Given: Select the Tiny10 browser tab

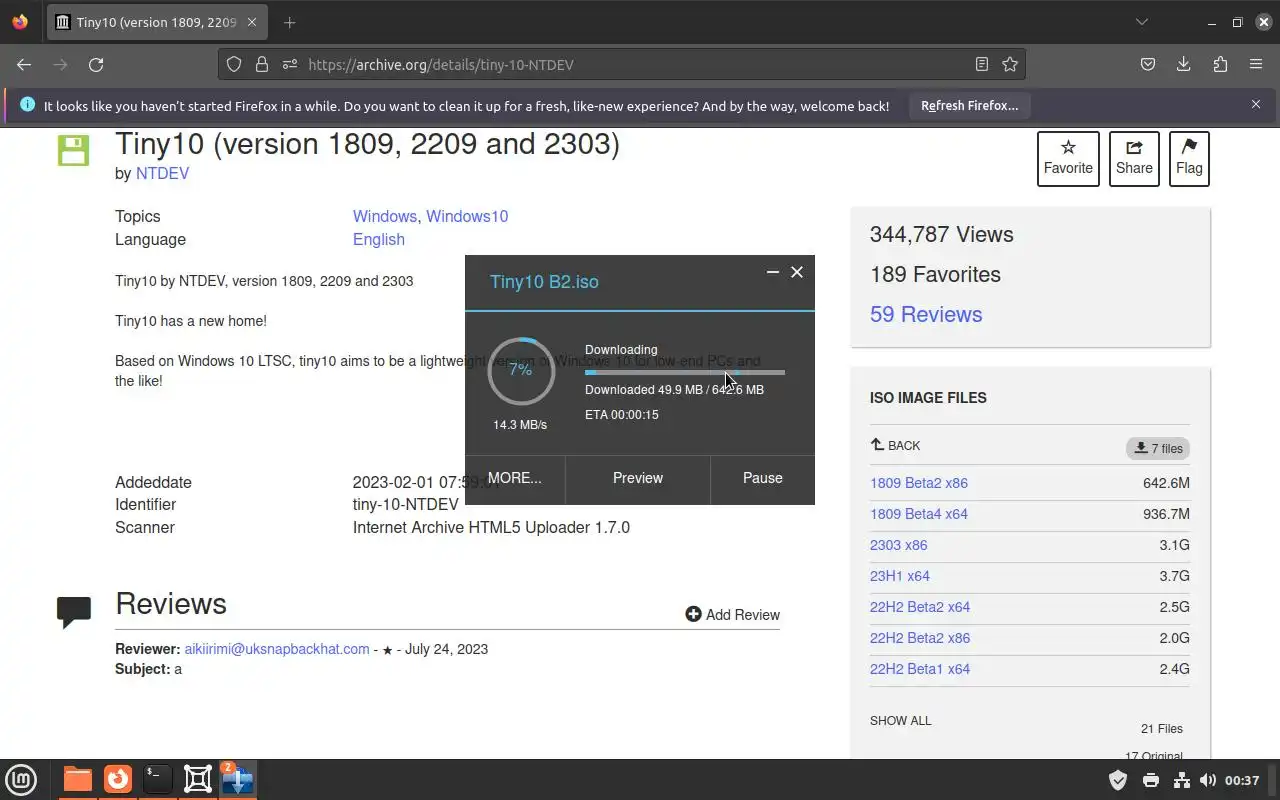Looking at the screenshot, I should point(156,22).
